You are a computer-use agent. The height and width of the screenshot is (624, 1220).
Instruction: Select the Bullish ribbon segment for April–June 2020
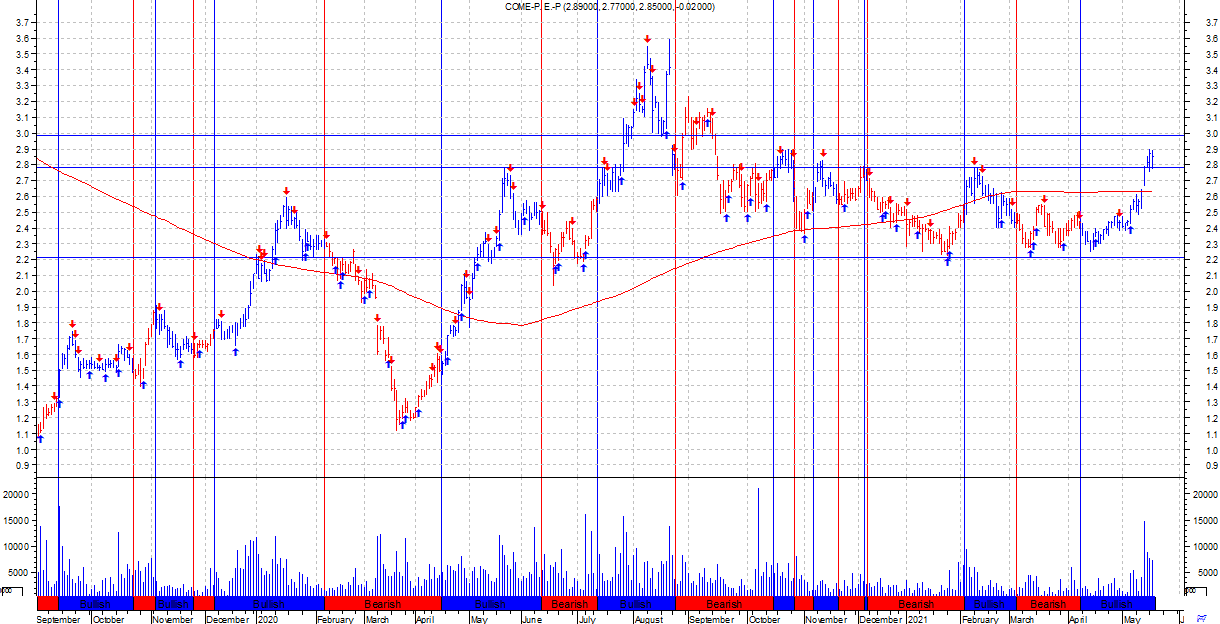click(x=490, y=603)
